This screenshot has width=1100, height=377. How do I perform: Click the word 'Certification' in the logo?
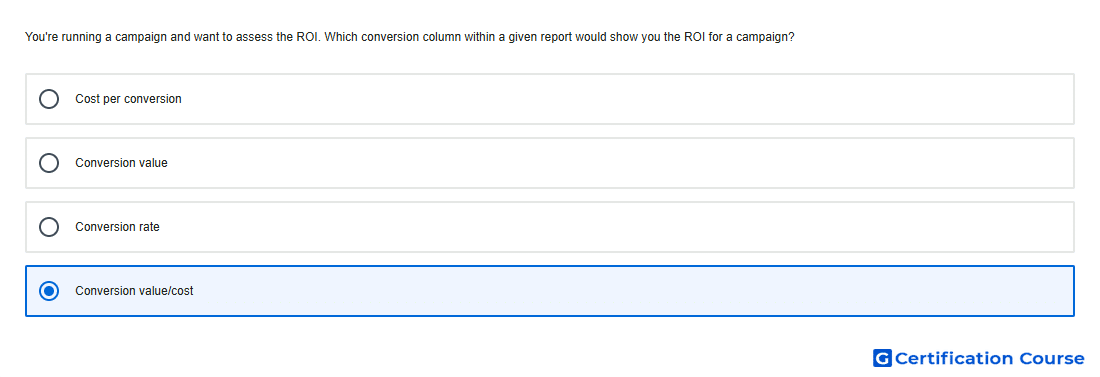954,358
